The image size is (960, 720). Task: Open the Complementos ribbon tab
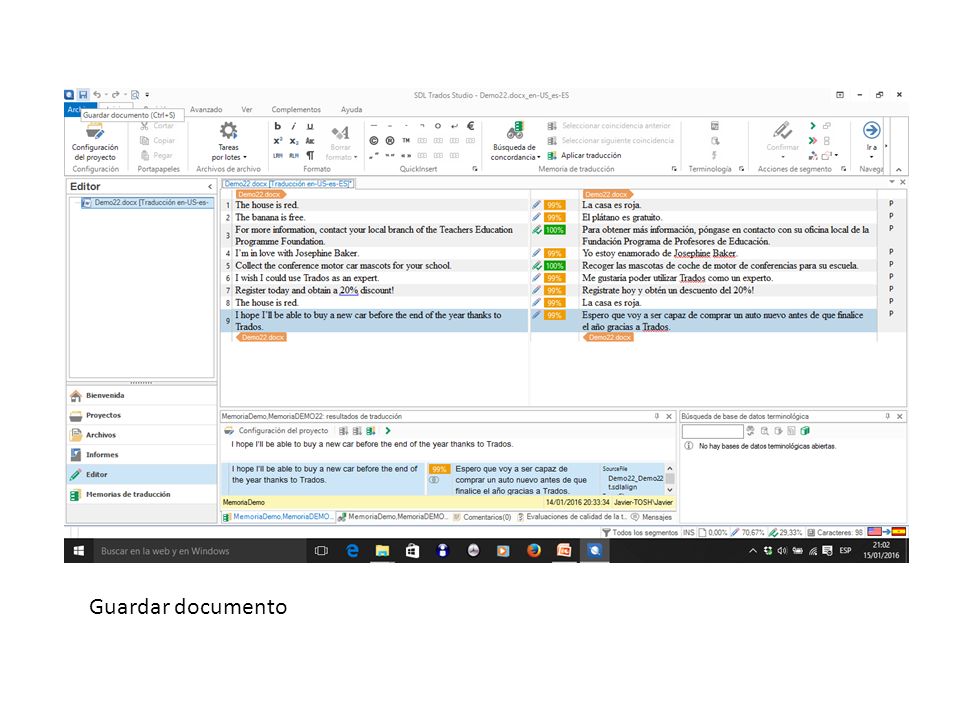[296, 110]
